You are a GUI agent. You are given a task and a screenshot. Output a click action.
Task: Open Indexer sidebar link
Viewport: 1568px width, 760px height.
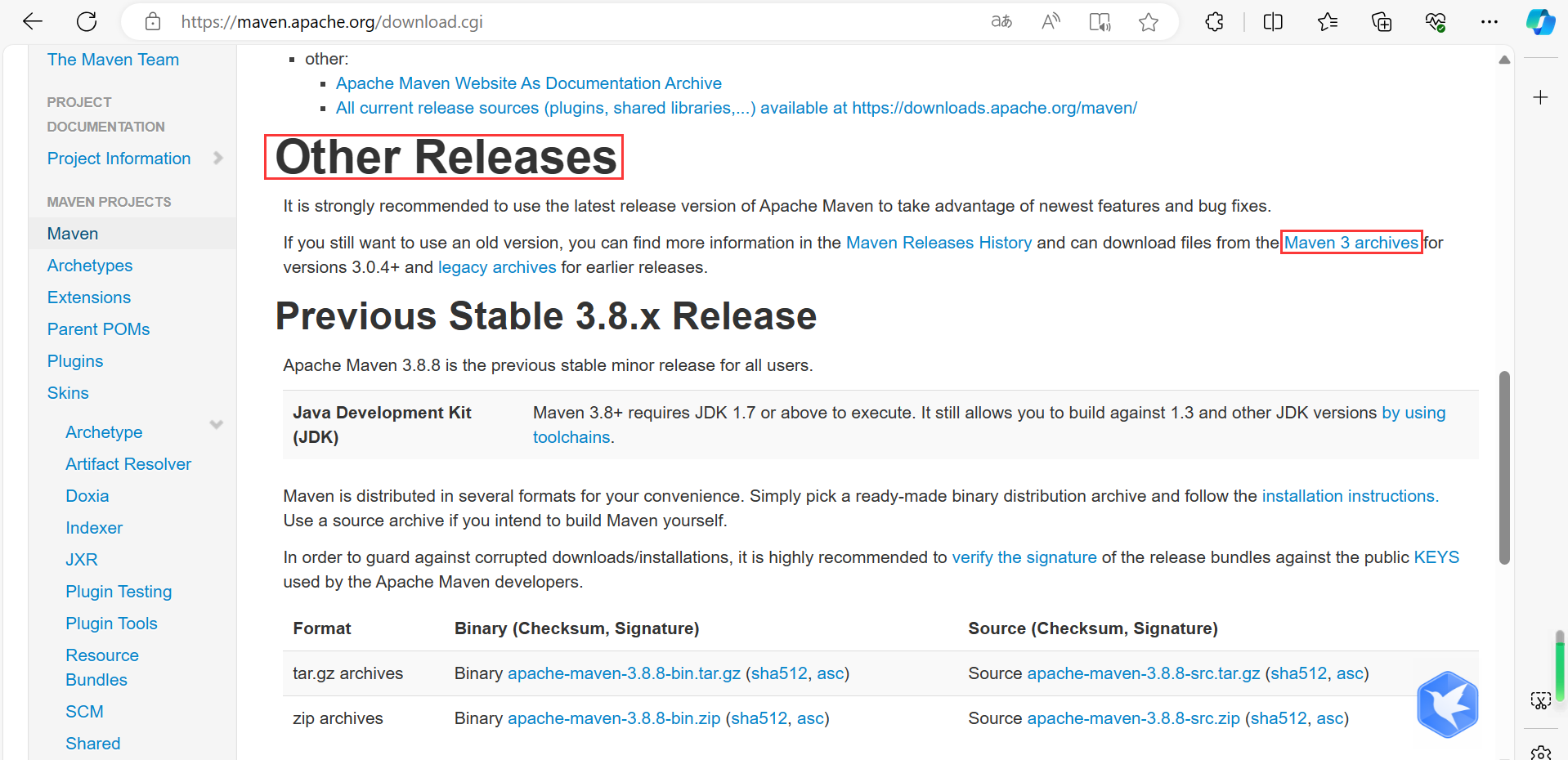coord(94,528)
